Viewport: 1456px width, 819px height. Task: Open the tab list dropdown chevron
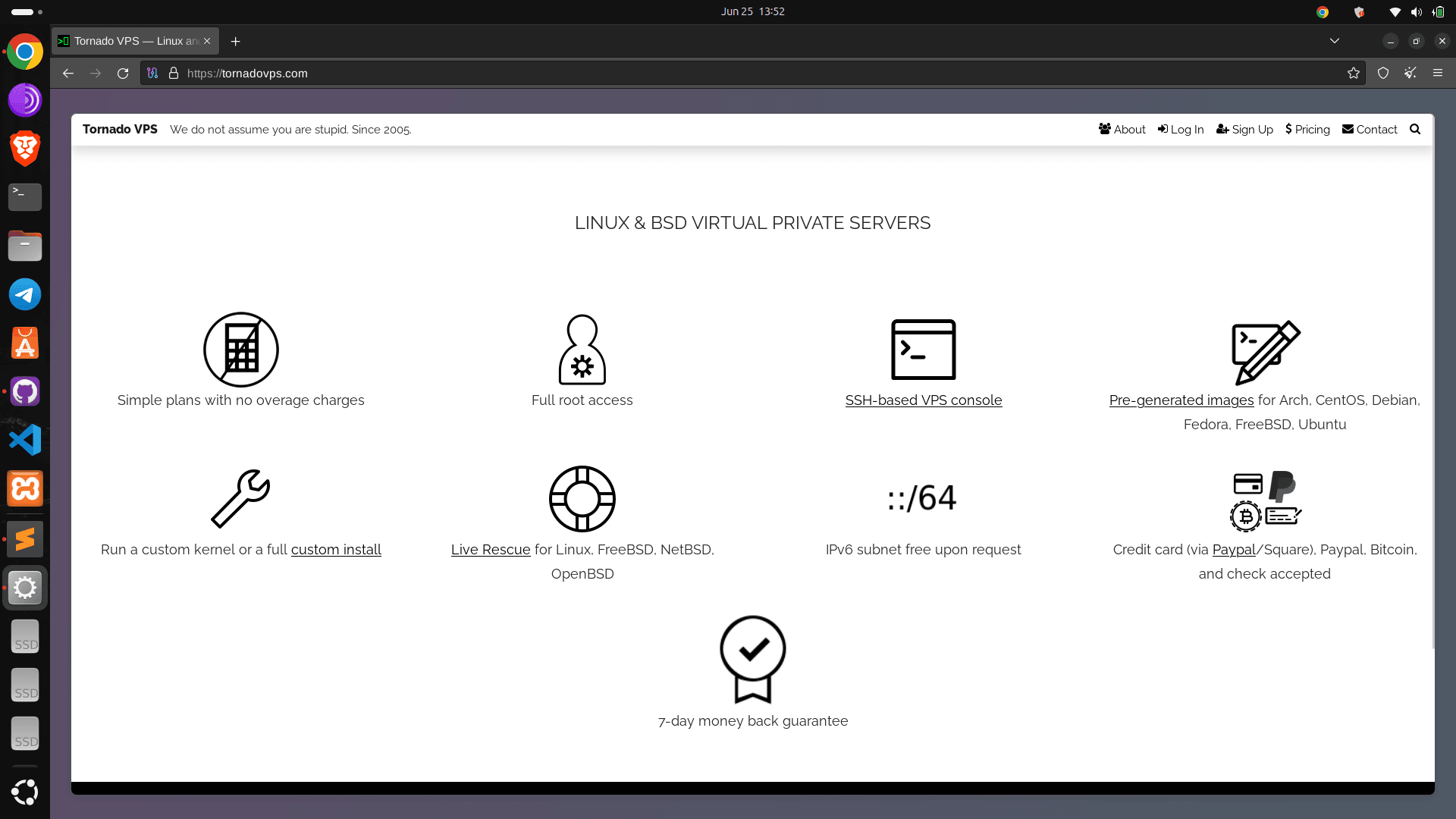[x=1335, y=41]
